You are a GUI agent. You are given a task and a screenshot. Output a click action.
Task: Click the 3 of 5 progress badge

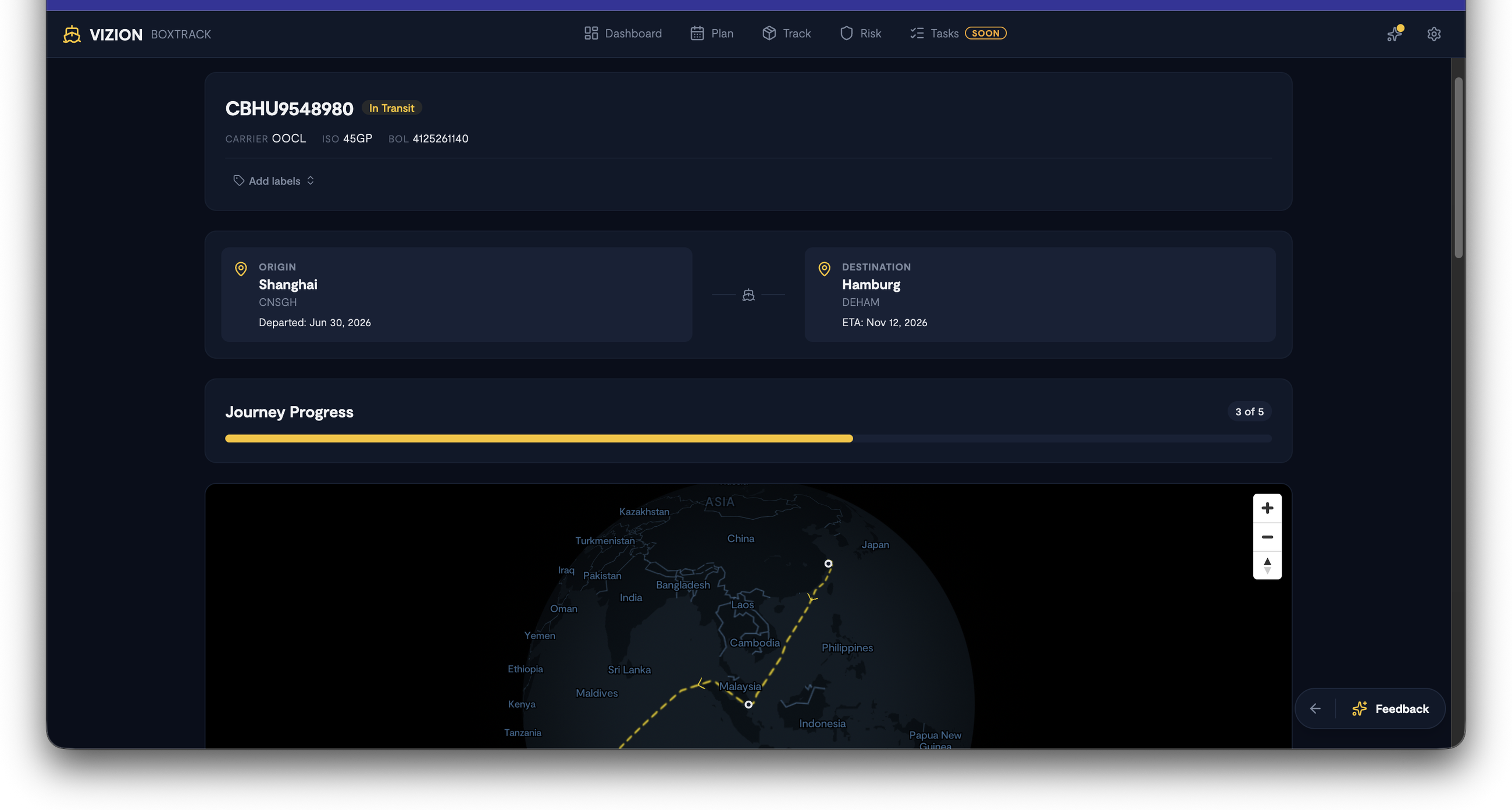[x=1249, y=412]
